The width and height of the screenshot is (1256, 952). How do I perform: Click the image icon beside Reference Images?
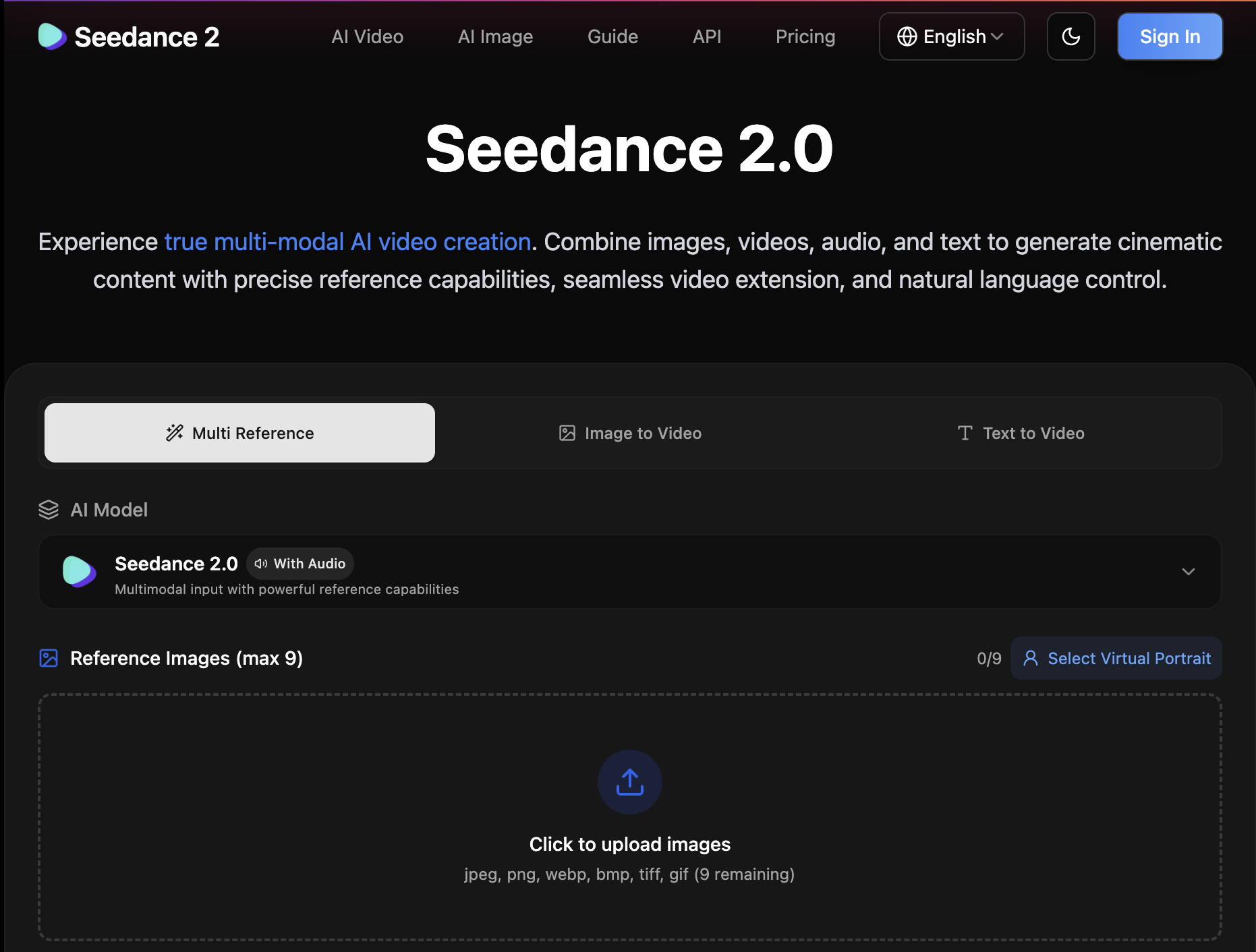(49, 658)
